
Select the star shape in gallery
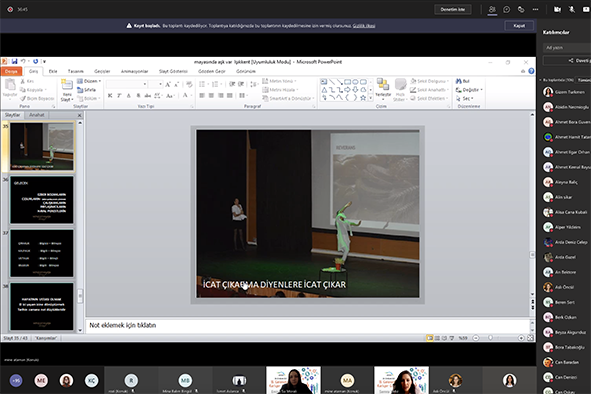pos(363,98)
